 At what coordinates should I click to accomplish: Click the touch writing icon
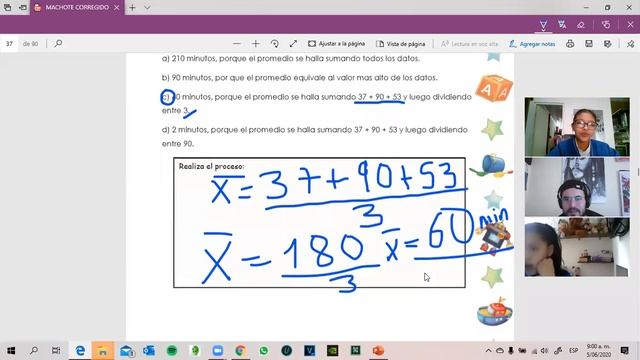[x=606, y=25]
